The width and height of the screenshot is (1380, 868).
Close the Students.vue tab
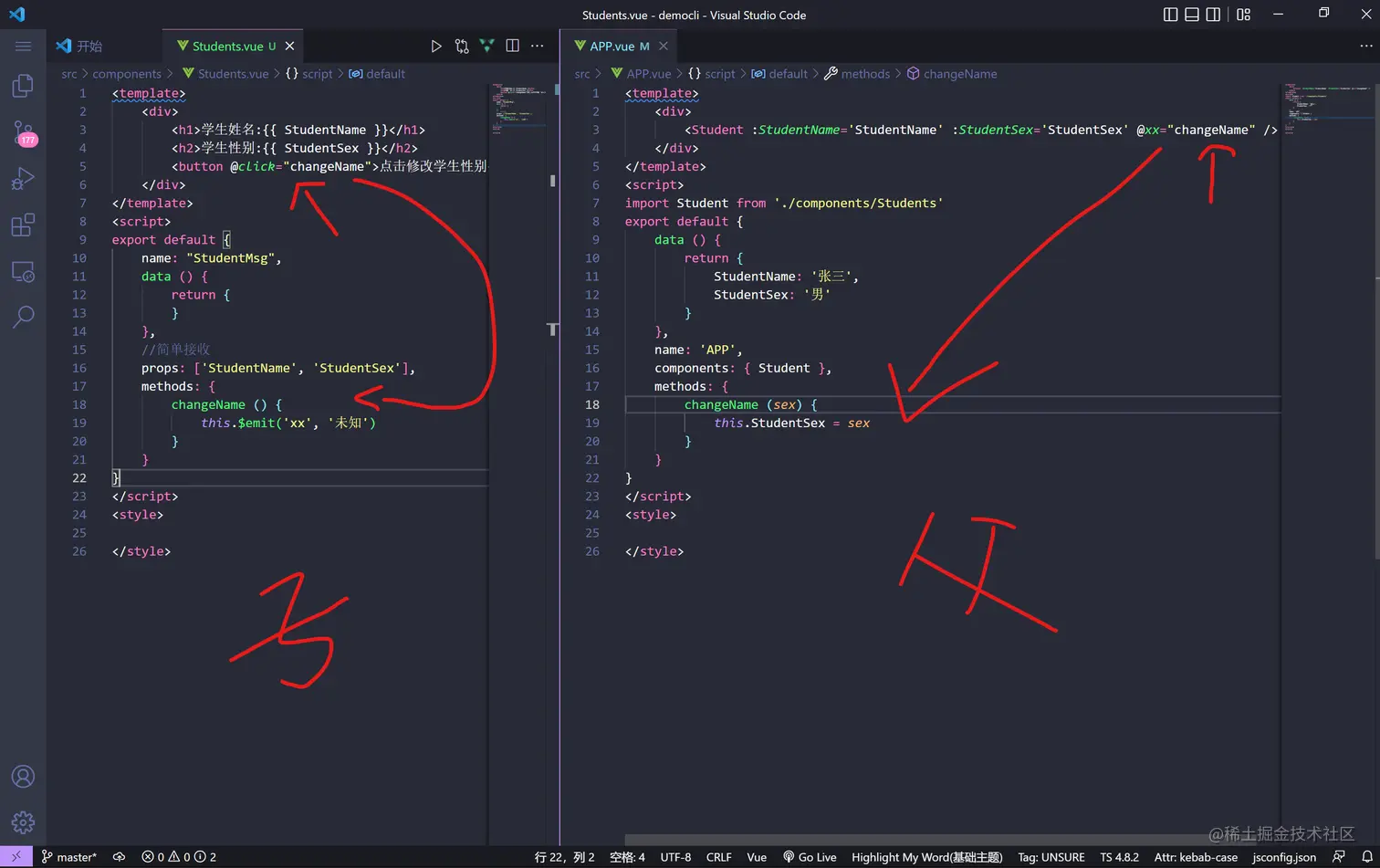click(289, 46)
